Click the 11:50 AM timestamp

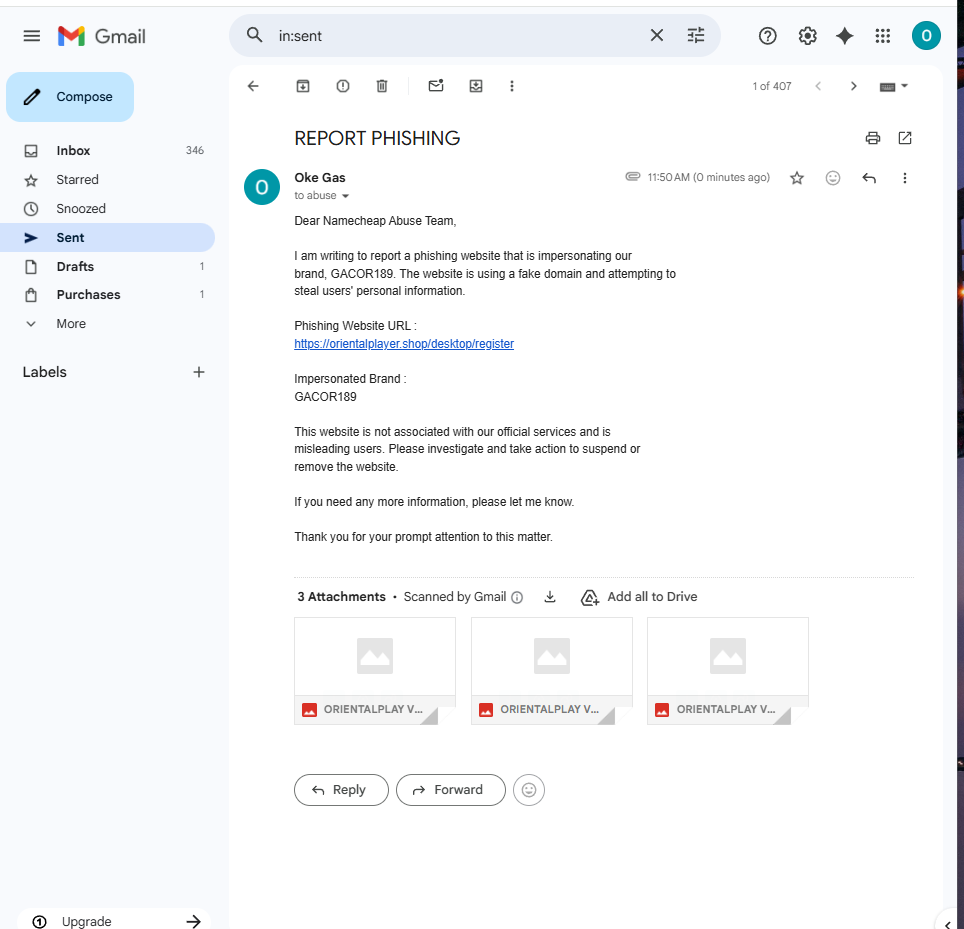(x=708, y=178)
